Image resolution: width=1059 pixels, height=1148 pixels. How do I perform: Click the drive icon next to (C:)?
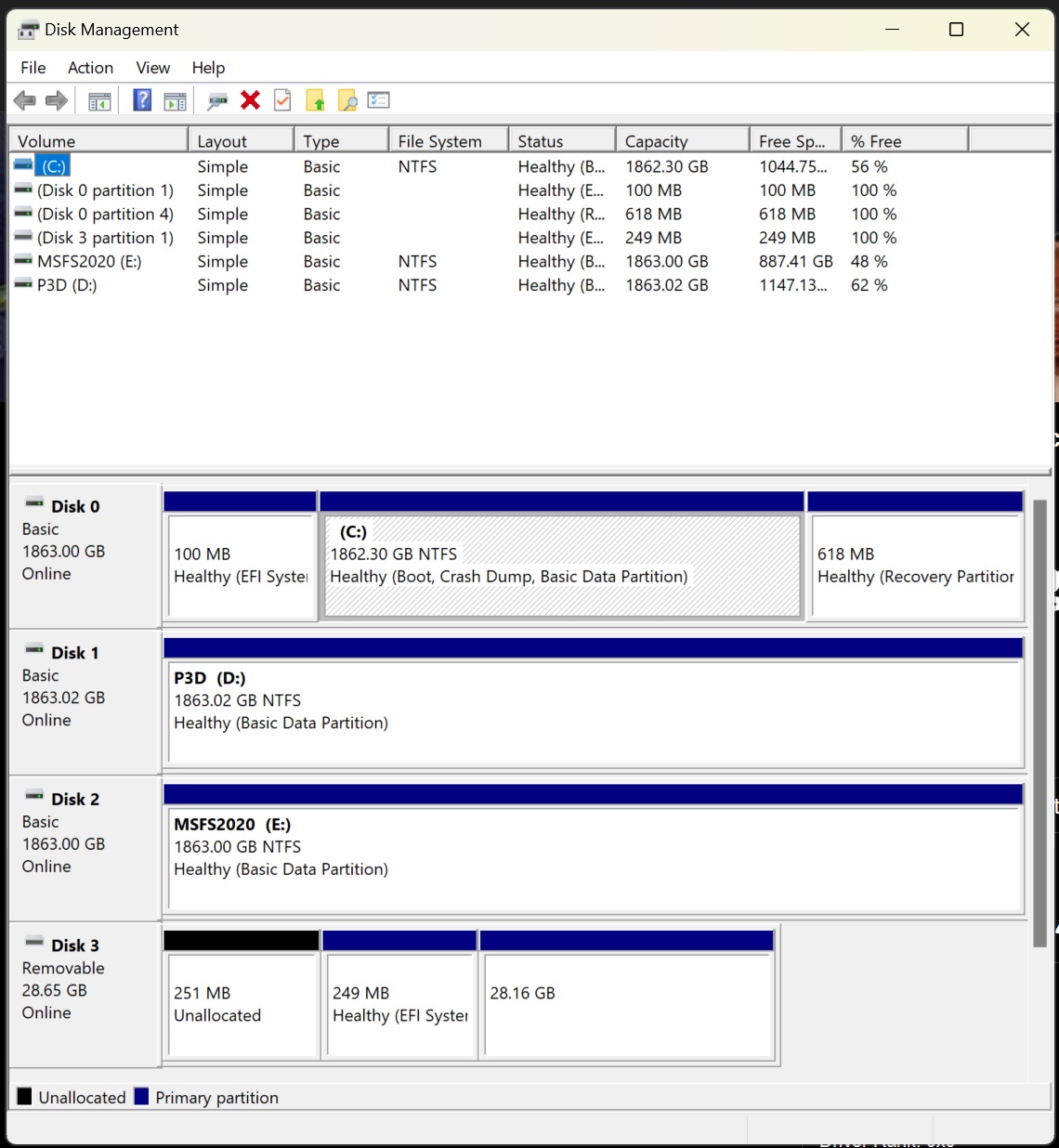click(x=22, y=164)
